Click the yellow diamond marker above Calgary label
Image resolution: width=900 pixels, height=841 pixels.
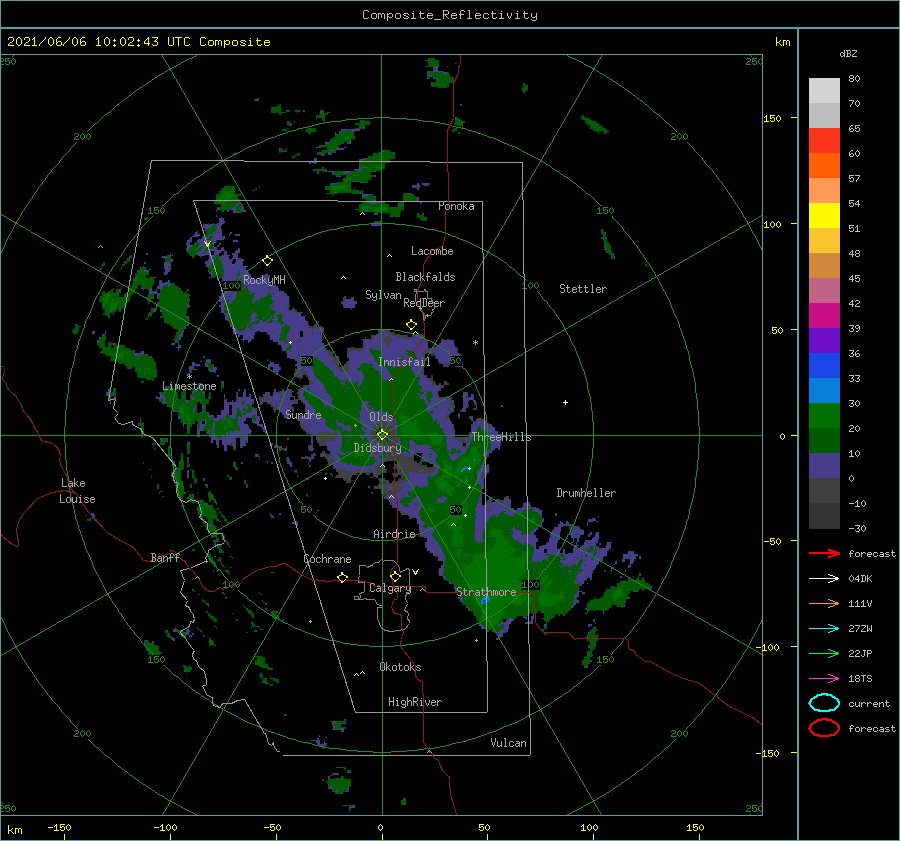(x=395, y=576)
